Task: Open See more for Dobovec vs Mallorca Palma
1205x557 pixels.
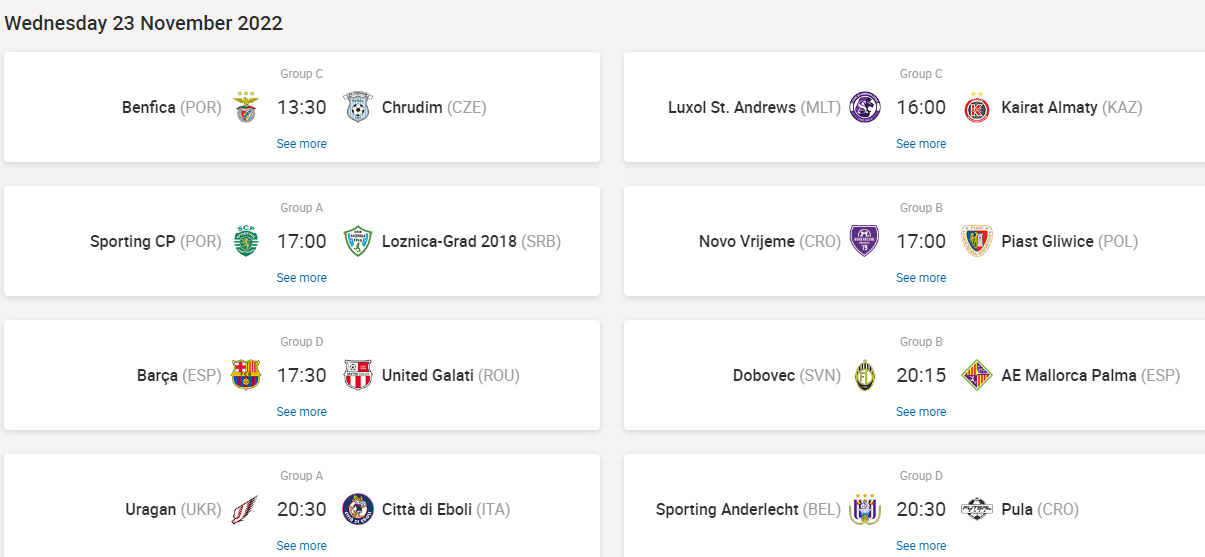Action: click(921, 412)
